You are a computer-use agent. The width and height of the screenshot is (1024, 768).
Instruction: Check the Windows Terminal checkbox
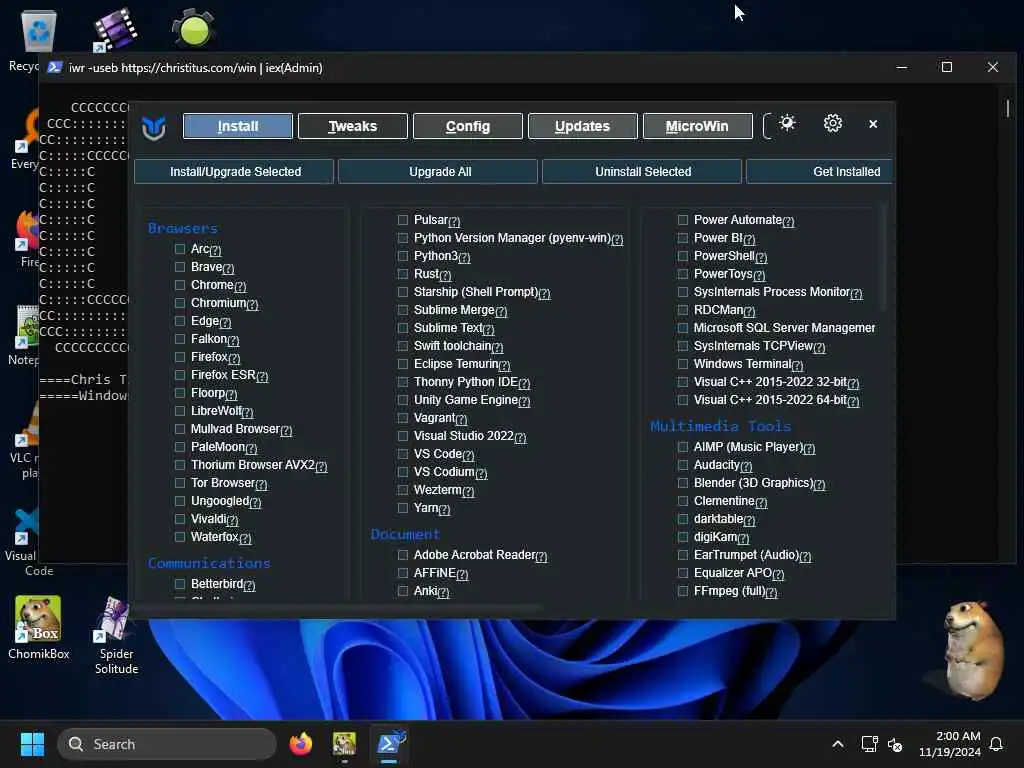pyautogui.click(x=683, y=364)
